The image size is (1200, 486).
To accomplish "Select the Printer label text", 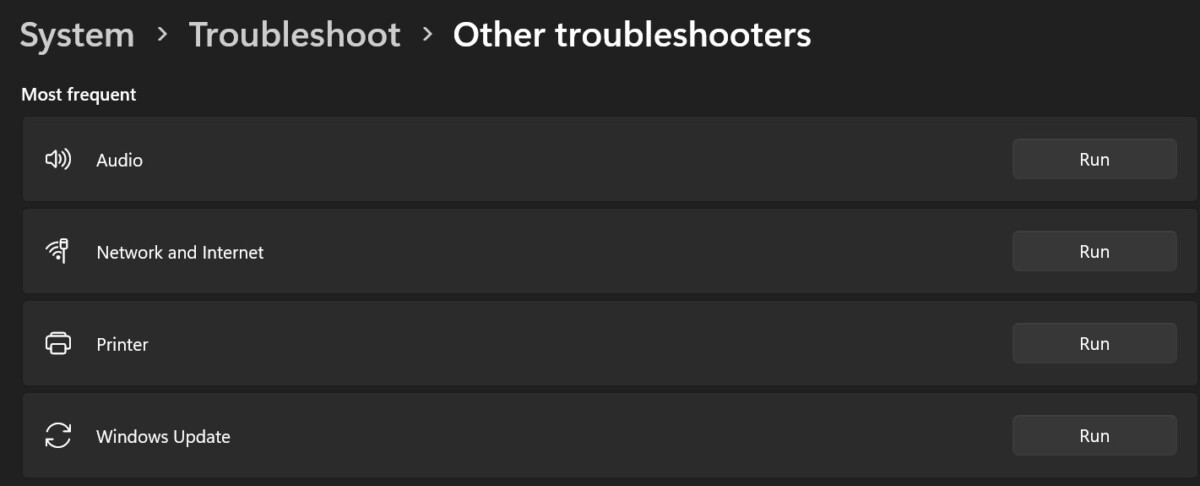I will pyautogui.click(x=122, y=344).
